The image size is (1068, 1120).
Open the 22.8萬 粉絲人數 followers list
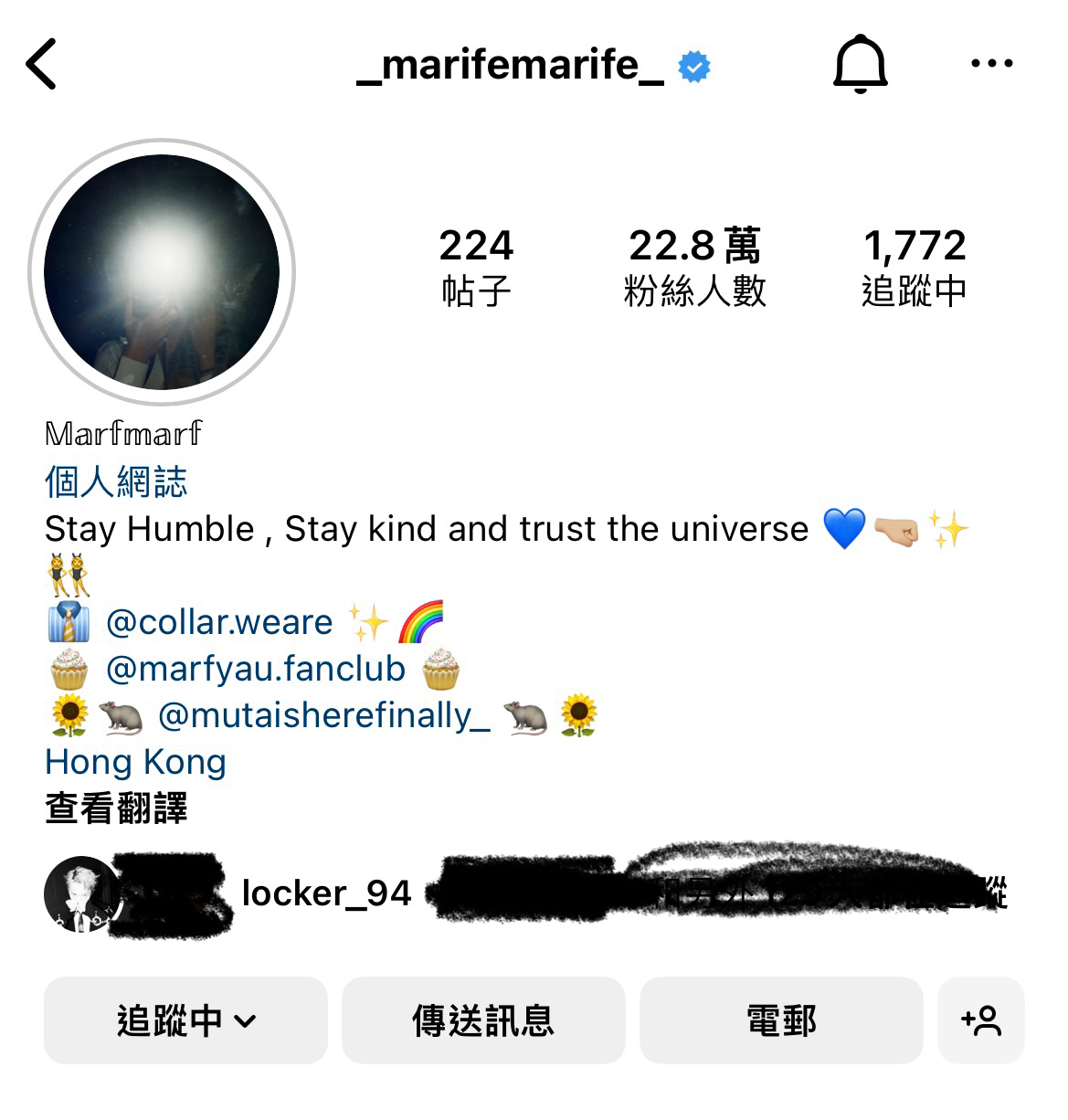pos(694,267)
